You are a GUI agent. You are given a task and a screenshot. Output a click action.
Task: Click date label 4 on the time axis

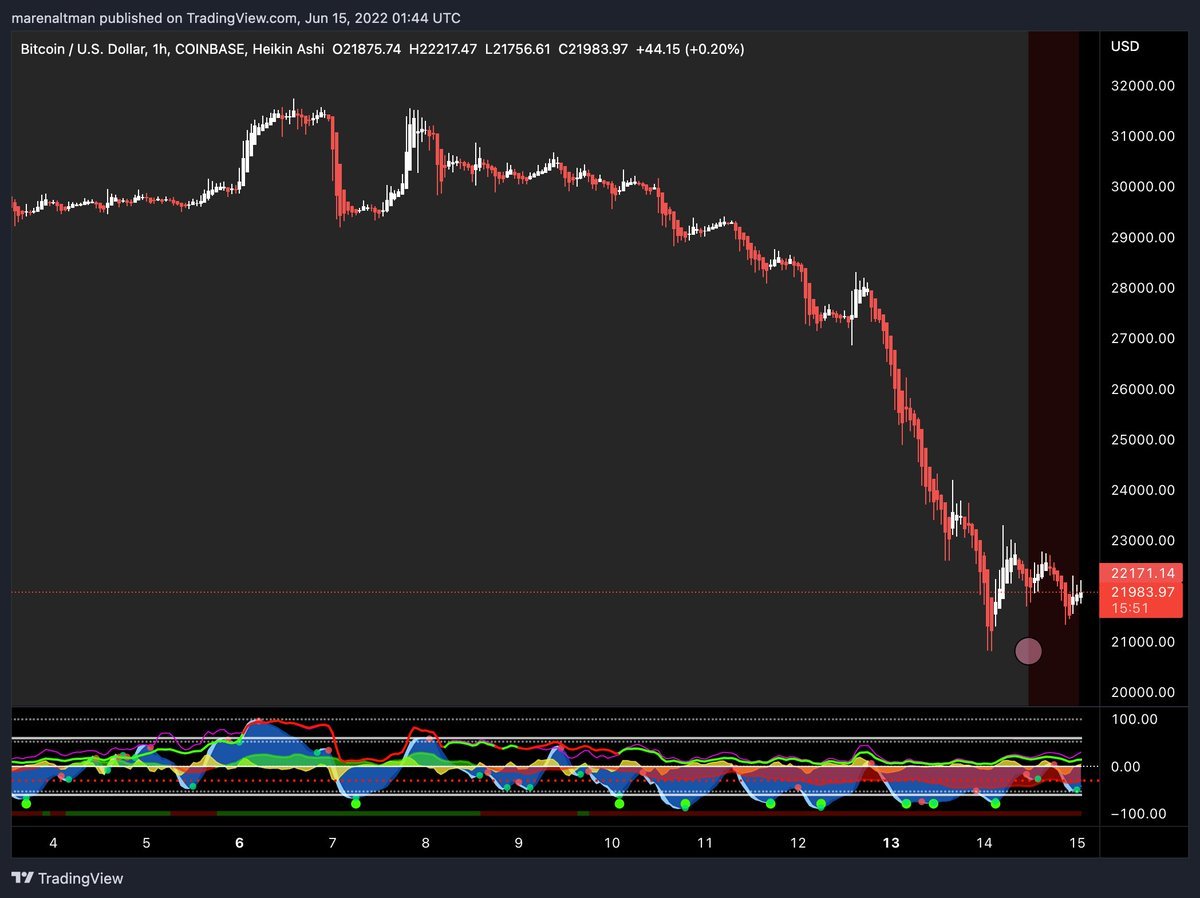53,843
